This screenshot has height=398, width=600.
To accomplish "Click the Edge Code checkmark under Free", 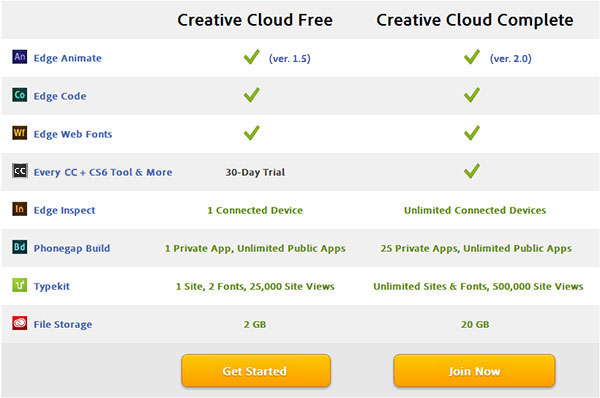I will (252, 95).
